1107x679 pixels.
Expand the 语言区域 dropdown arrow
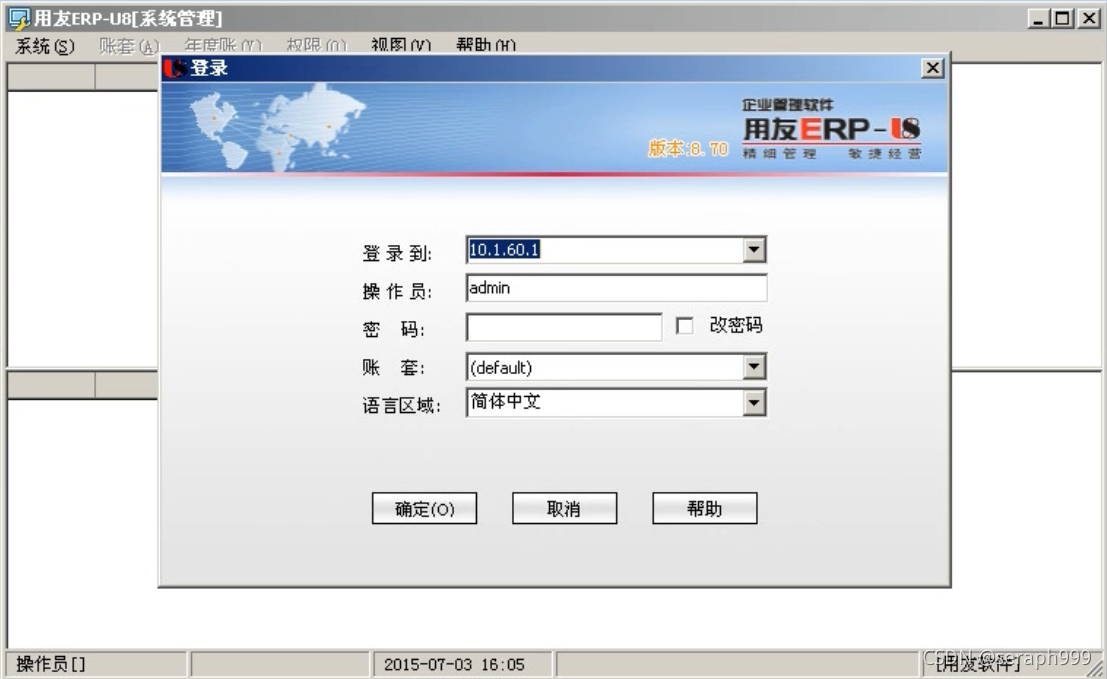(754, 403)
